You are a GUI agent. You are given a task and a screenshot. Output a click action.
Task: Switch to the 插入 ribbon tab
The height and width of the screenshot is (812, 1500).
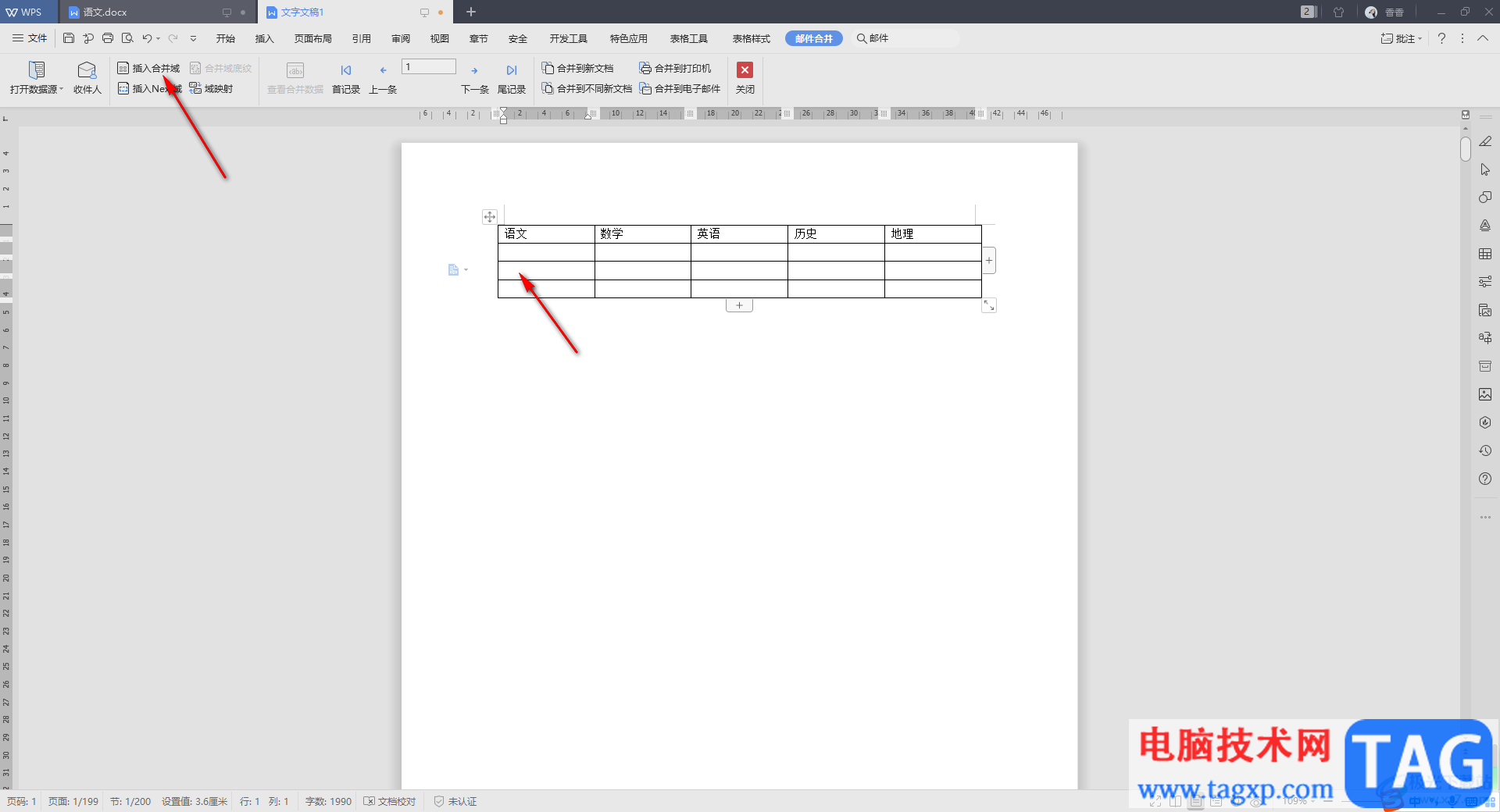[265, 38]
